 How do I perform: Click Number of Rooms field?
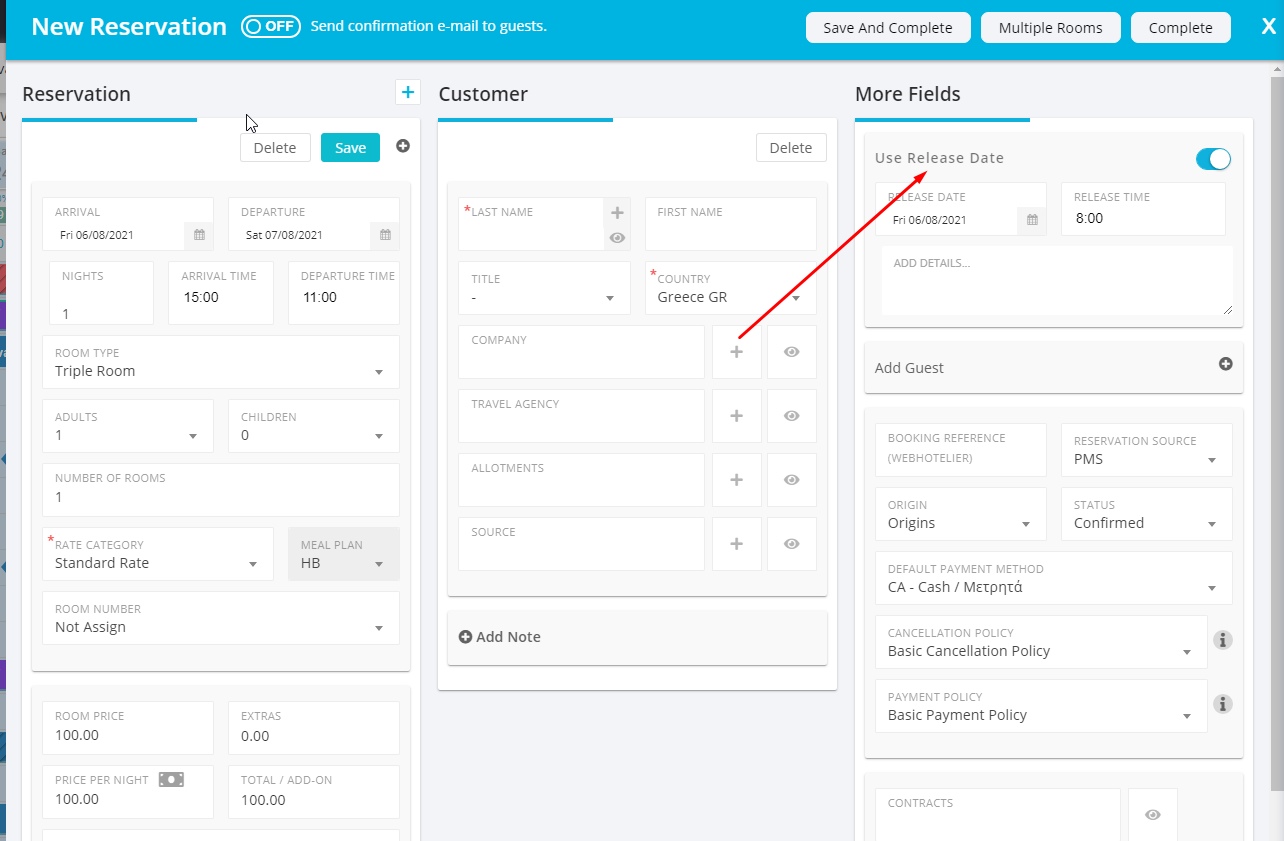221,490
